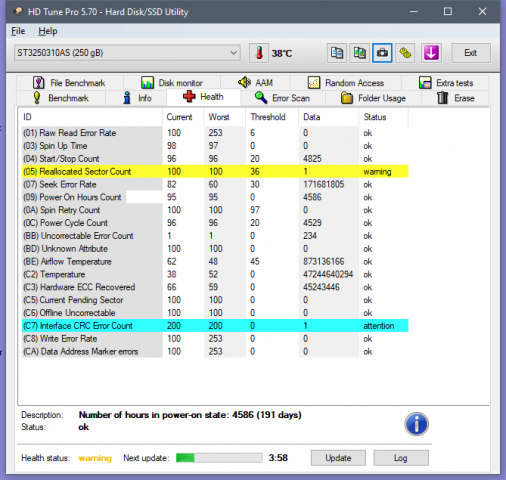Close the HD Tune Pro window
The width and height of the screenshot is (506, 480).
tap(482, 12)
